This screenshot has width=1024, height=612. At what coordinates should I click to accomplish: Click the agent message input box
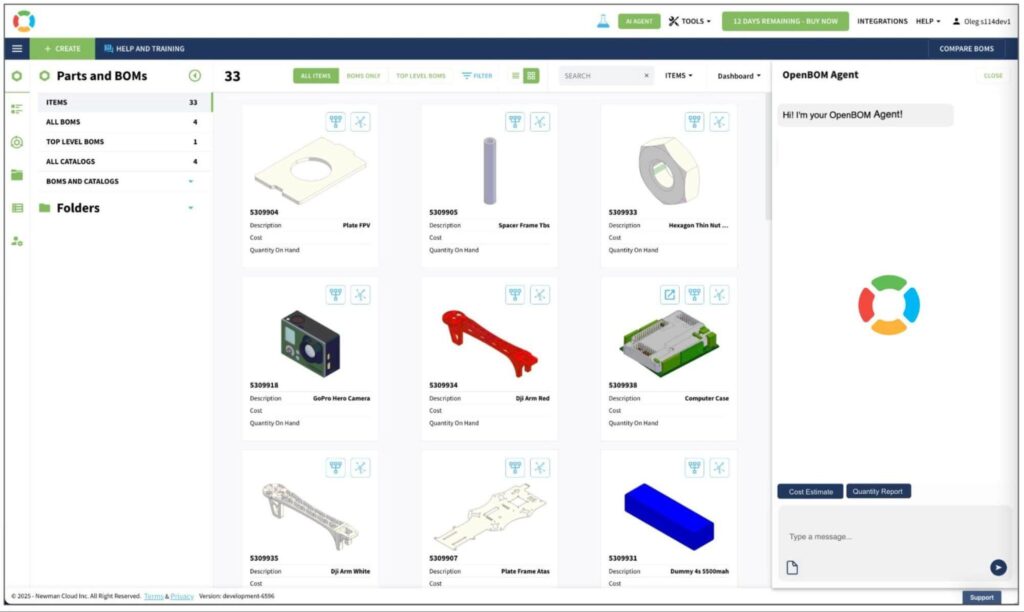tap(891, 537)
